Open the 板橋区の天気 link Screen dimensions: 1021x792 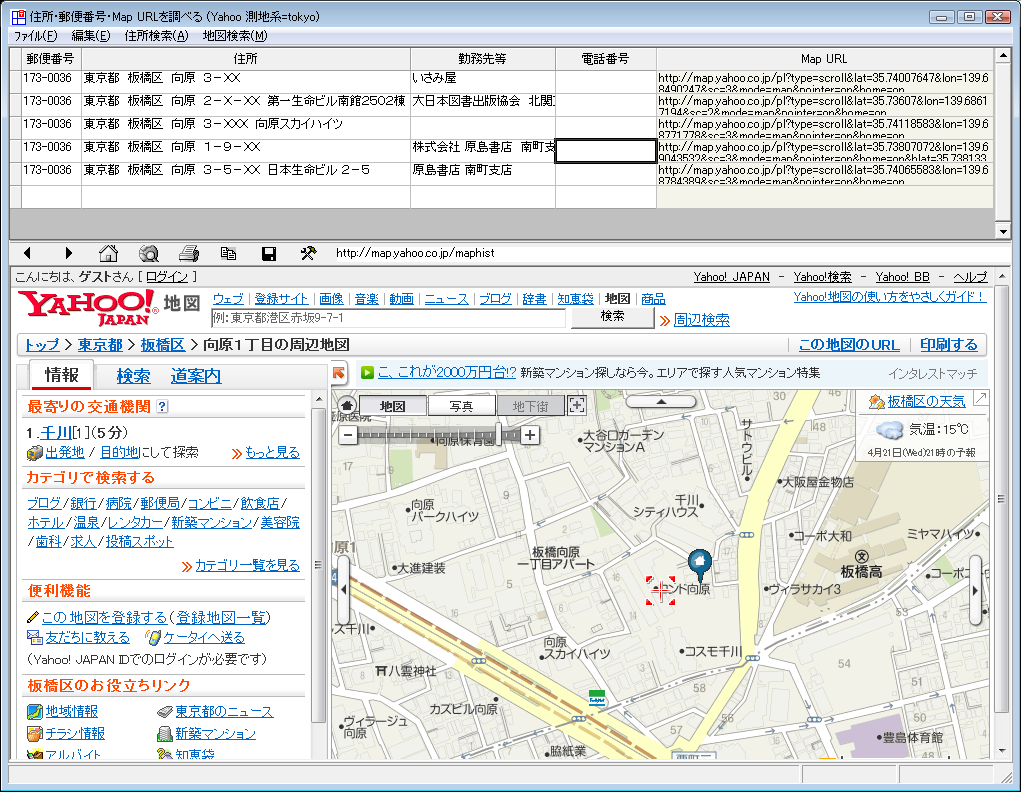click(x=927, y=402)
